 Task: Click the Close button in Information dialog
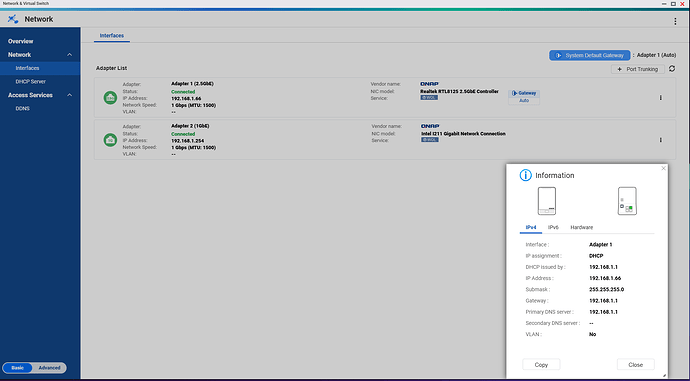point(635,365)
